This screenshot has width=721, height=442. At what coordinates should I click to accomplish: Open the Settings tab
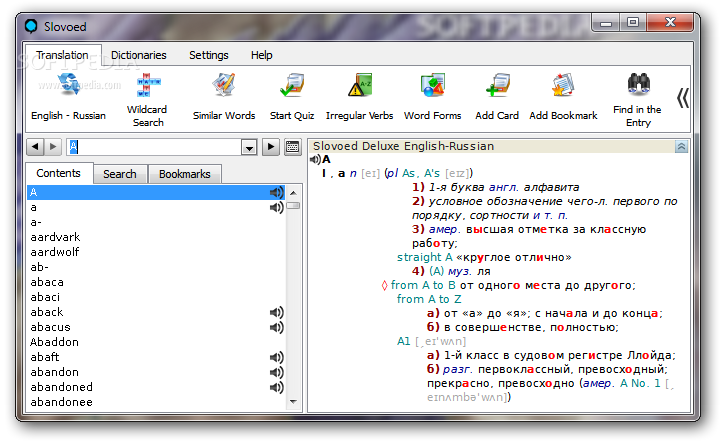click(x=209, y=55)
